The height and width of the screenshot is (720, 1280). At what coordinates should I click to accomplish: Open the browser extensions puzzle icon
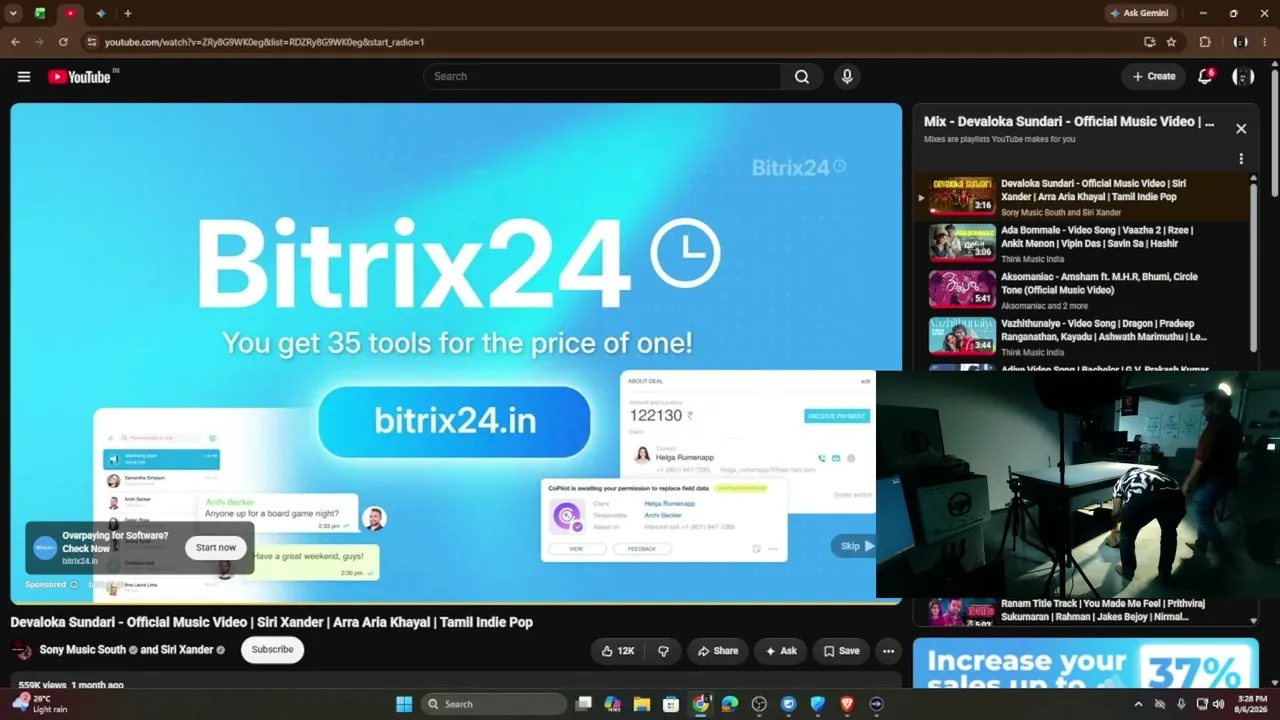(x=1205, y=42)
